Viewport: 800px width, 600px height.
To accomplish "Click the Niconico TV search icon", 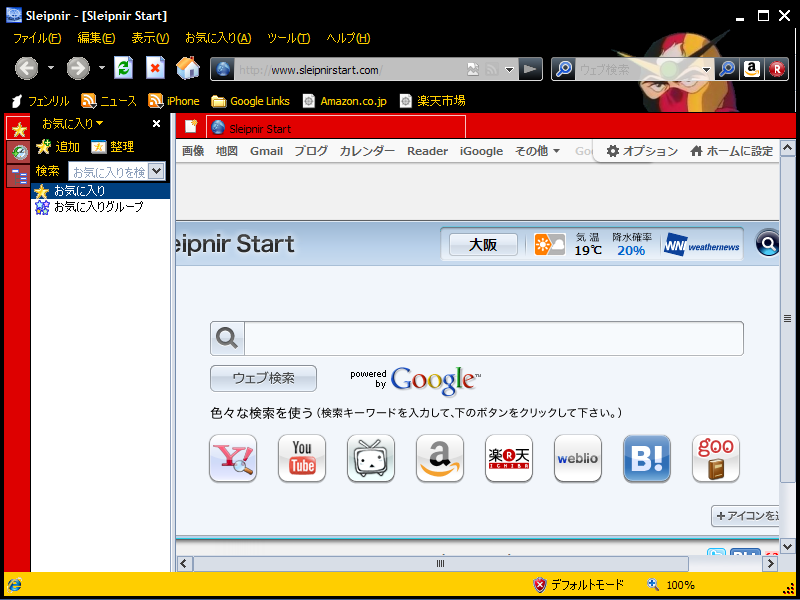I will tap(371, 458).
